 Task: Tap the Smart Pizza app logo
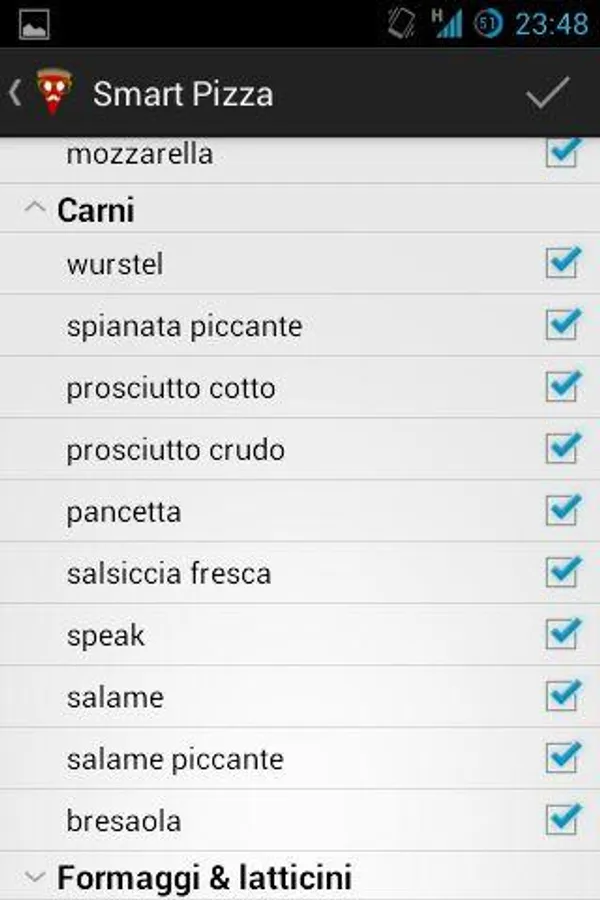click(x=54, y=93)
